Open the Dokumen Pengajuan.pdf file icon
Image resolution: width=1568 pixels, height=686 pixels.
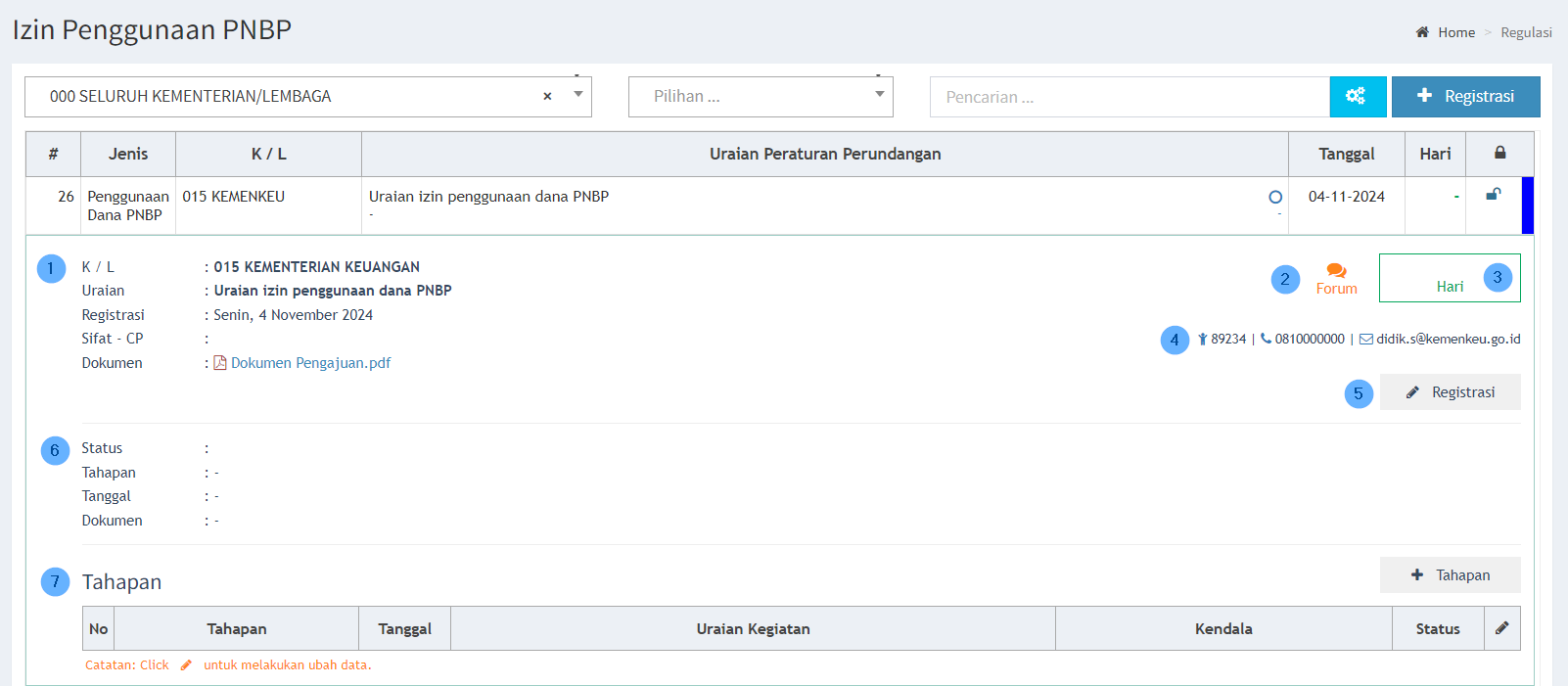(x=220, y=363)
